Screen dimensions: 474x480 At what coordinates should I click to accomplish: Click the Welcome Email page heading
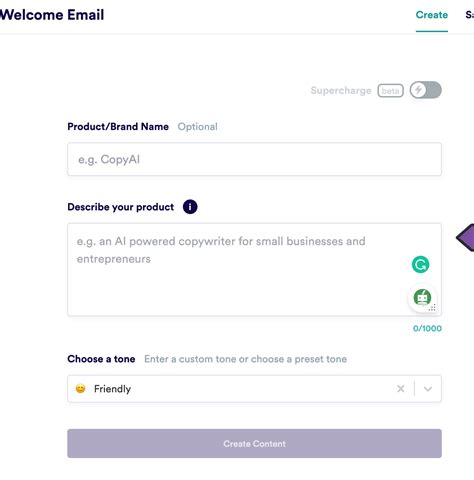[52, 15]
